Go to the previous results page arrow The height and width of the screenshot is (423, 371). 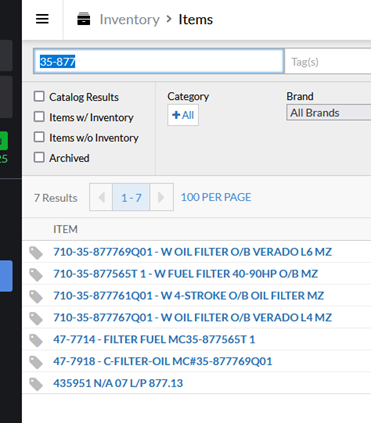[x=101, y=197]
